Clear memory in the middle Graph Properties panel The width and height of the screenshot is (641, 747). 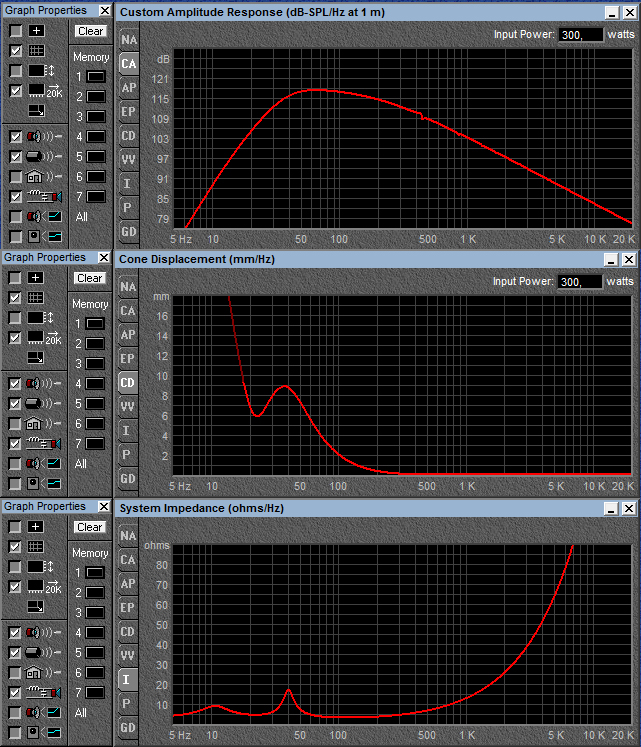[x=90, y=278]
